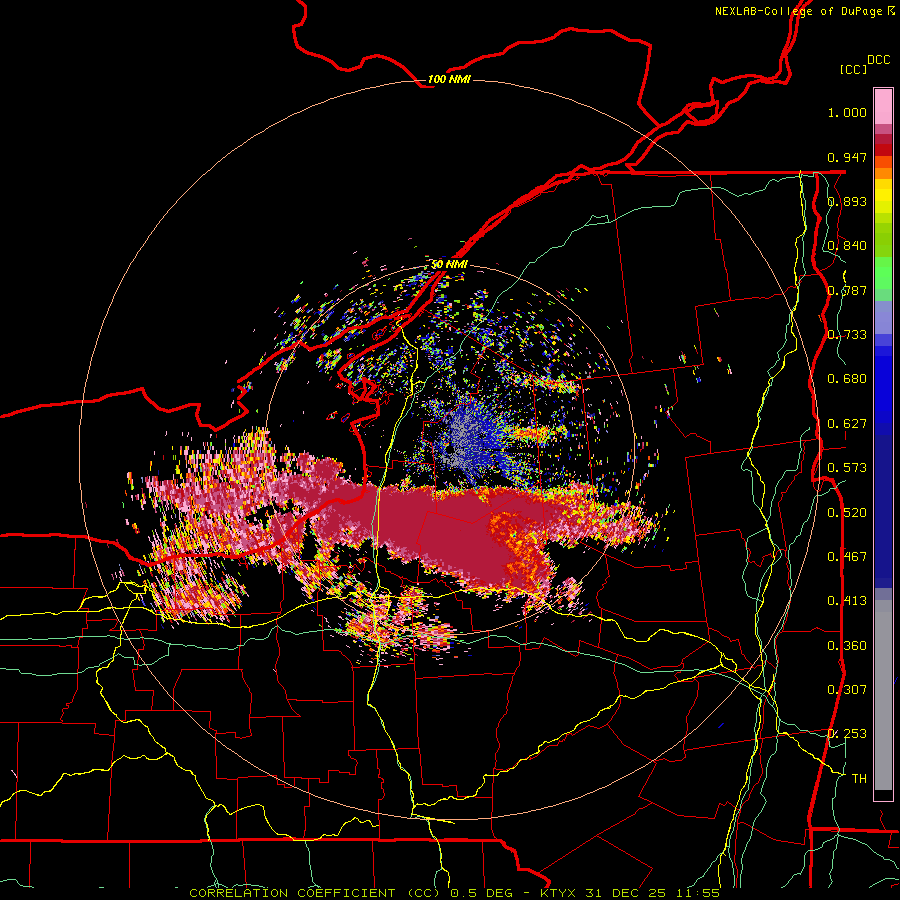The image size is (900, 900).
Task: Click the 0.733 color scale value
Action: tap(847, 335)
